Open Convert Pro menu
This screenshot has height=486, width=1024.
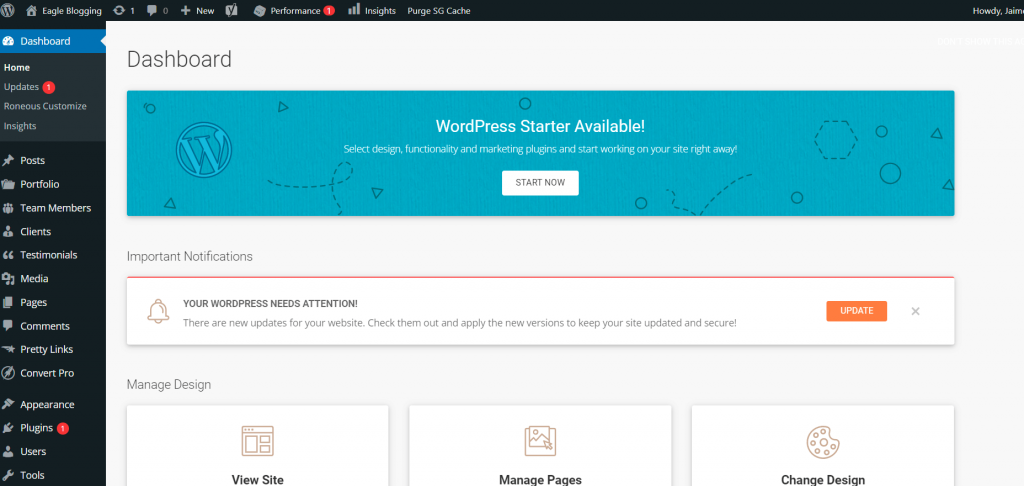coord(47,373)
